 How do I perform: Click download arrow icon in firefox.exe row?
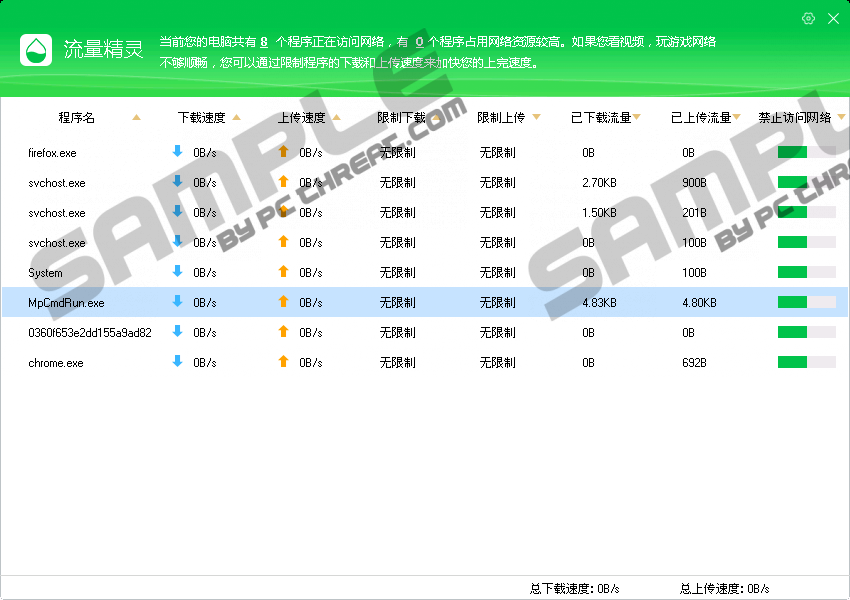point(178,152)
